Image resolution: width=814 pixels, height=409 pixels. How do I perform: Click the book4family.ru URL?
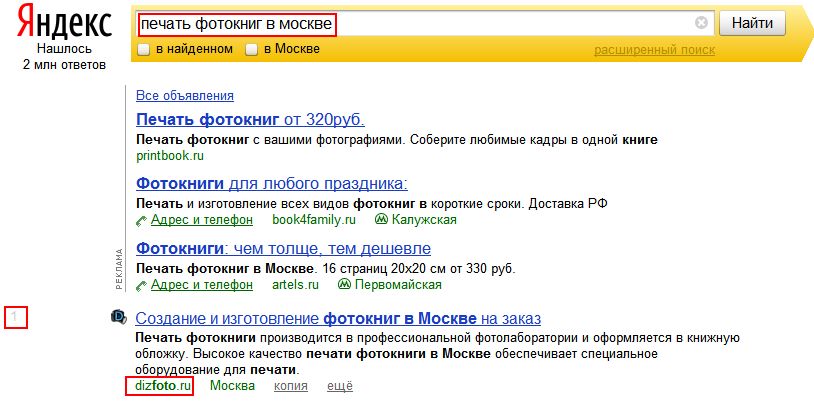[x=314, y=220]
